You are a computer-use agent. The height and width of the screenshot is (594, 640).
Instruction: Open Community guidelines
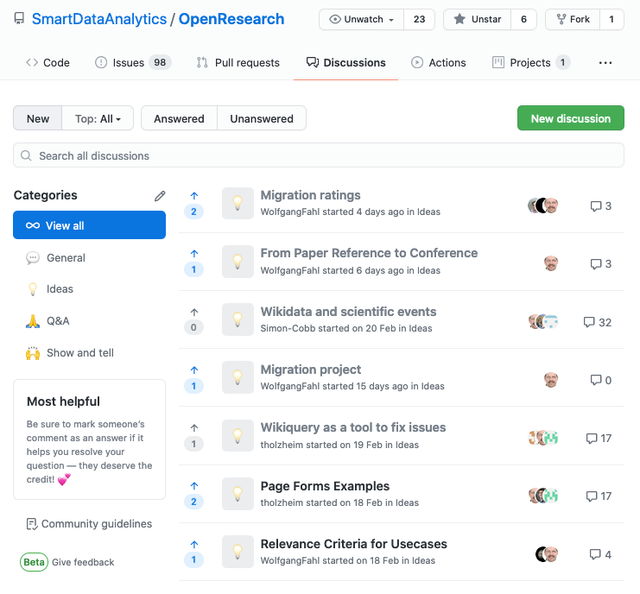(x=89, y=524)
